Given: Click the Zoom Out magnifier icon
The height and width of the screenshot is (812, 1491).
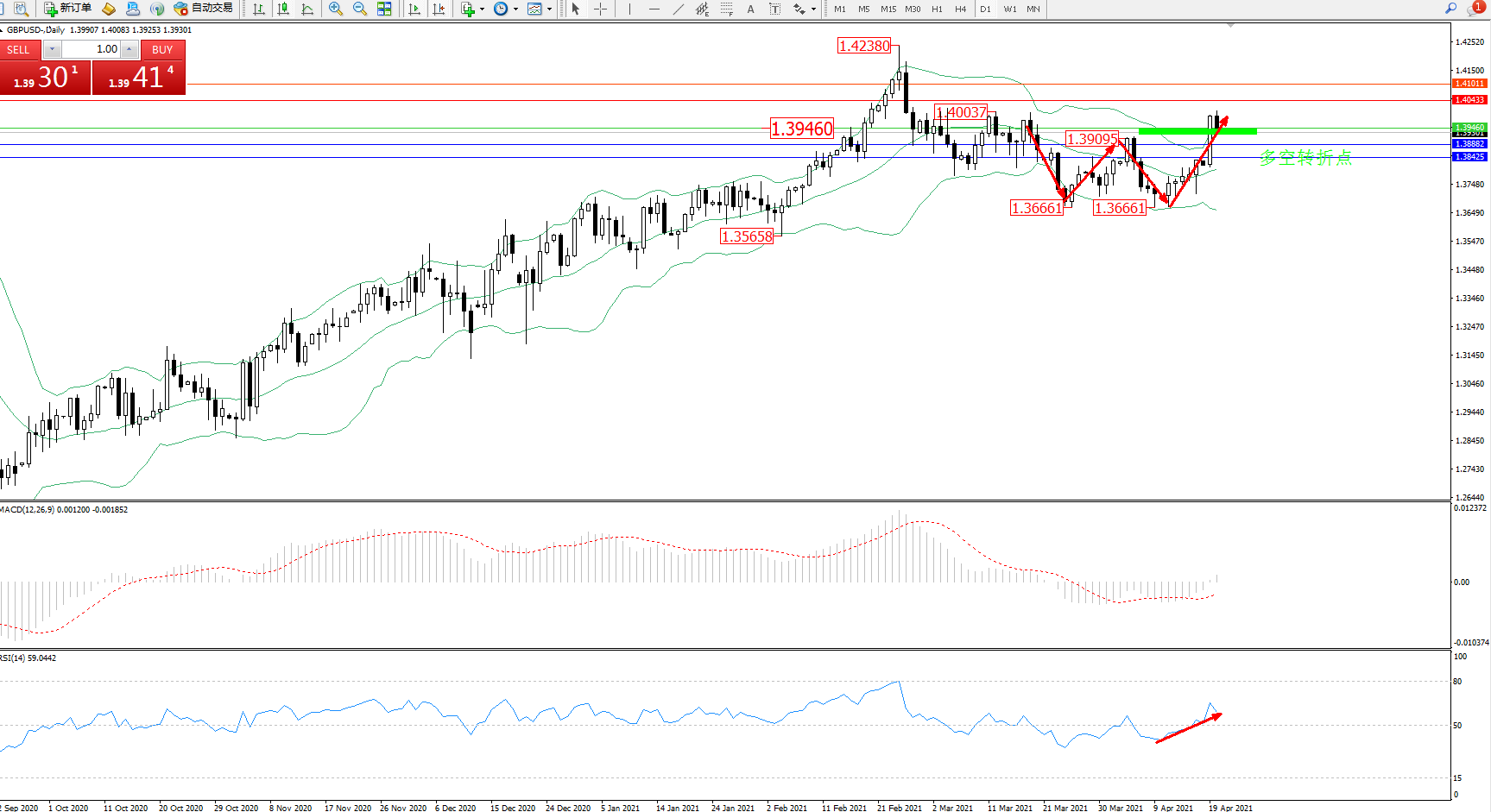Looking at the screenshot, I should (360, 9).
